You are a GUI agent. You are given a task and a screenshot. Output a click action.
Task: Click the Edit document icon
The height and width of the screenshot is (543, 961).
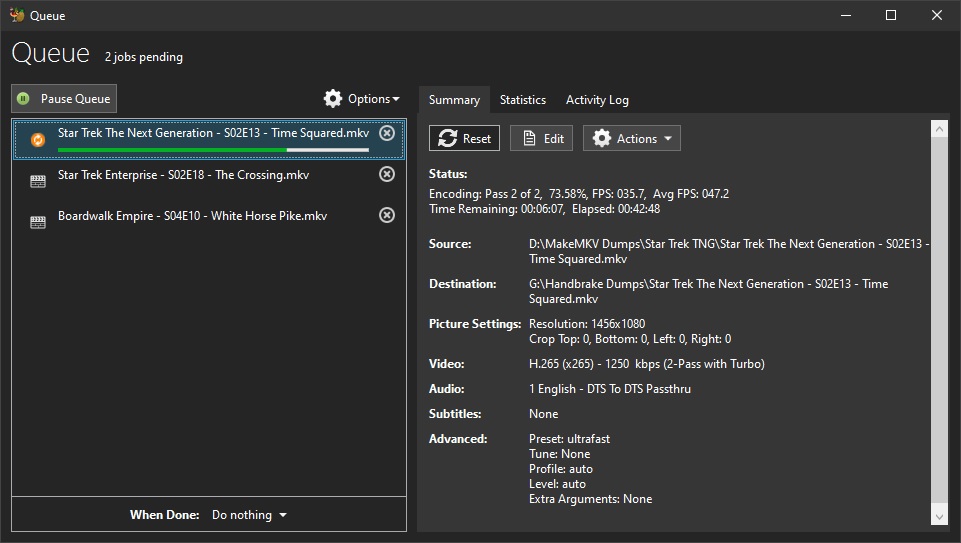tap(529, 139)
